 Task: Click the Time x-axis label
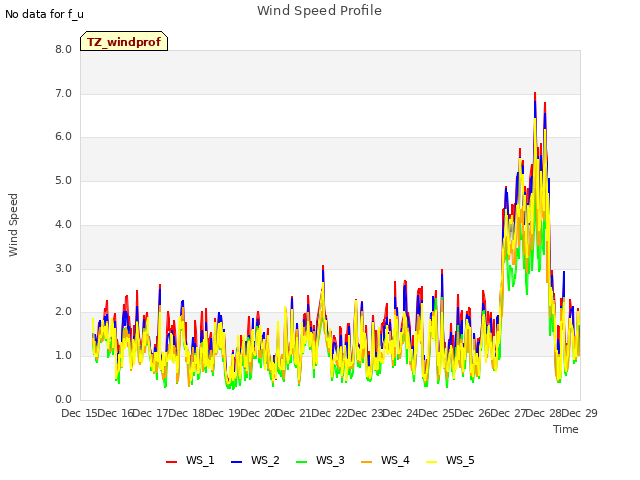(566, 429)
